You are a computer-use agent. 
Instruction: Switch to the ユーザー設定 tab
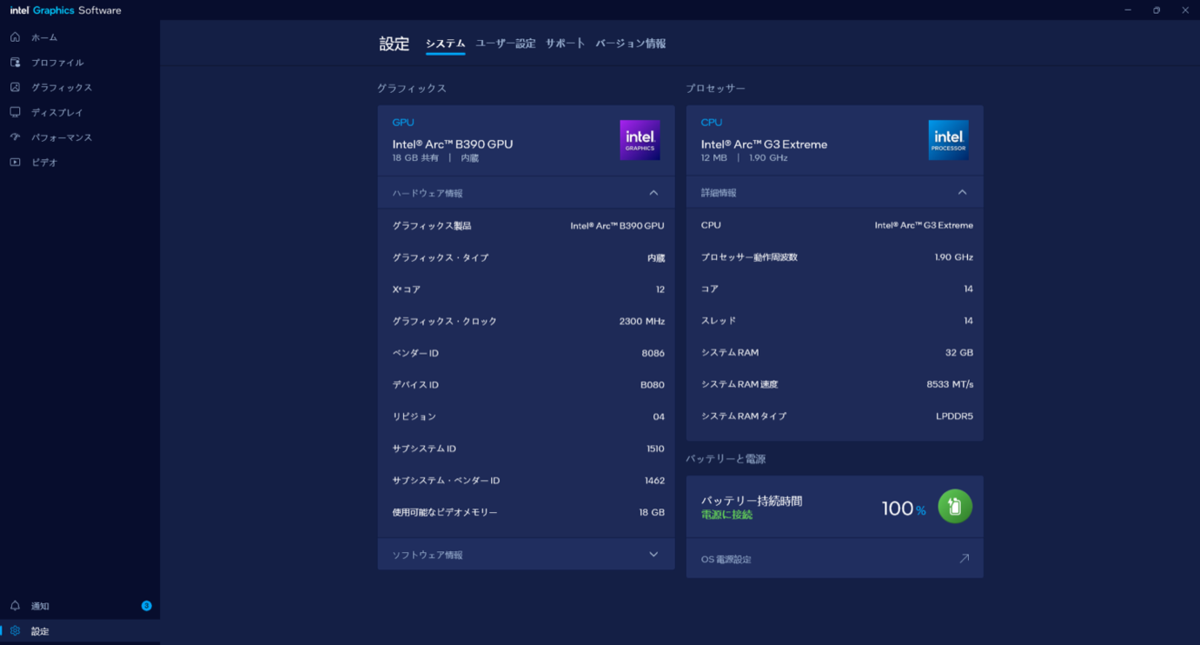(505, 44)
